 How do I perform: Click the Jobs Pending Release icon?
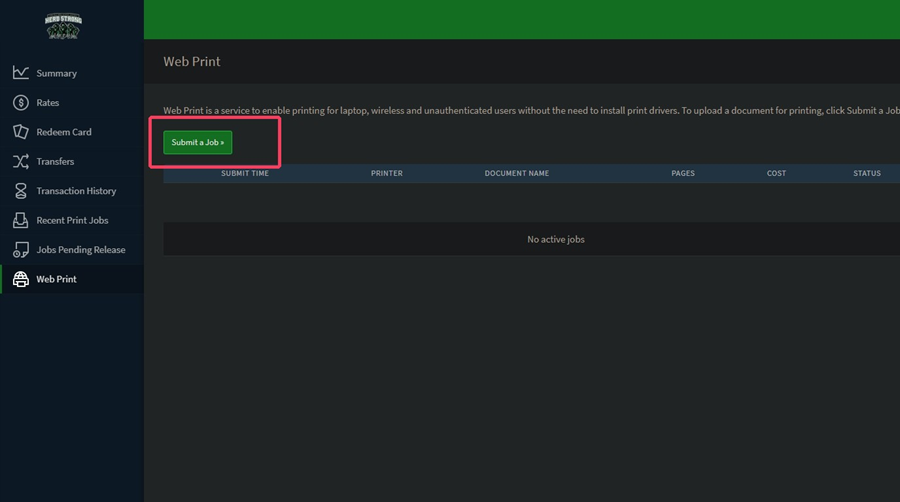(21, 250)
